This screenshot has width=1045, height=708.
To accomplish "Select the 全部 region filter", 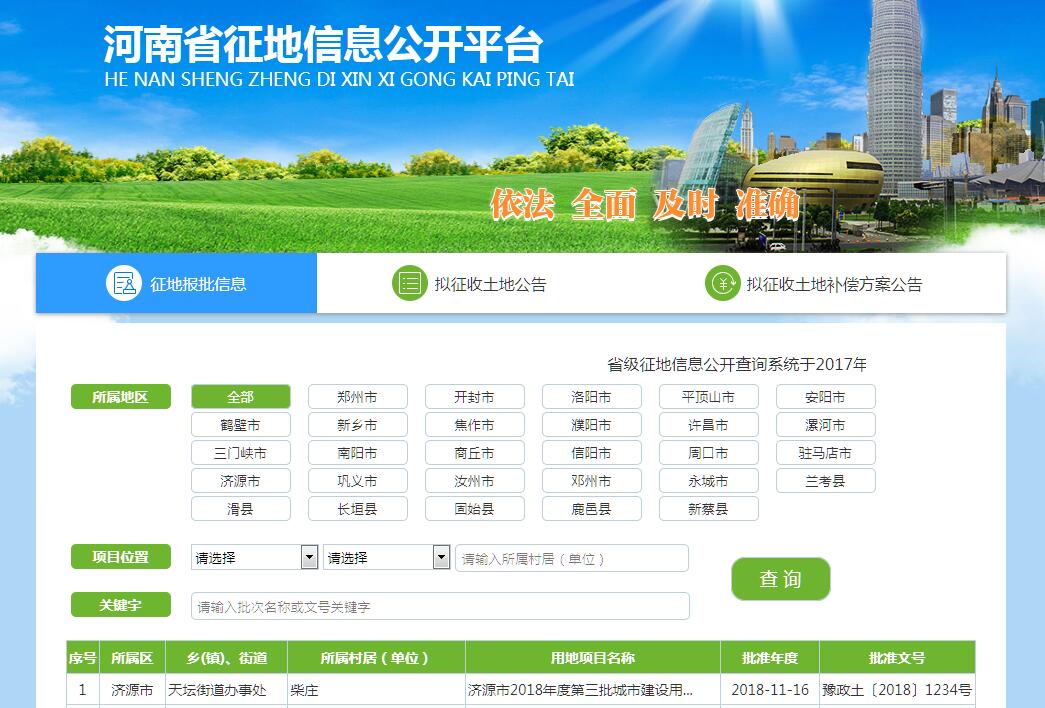I will [240, 397].
